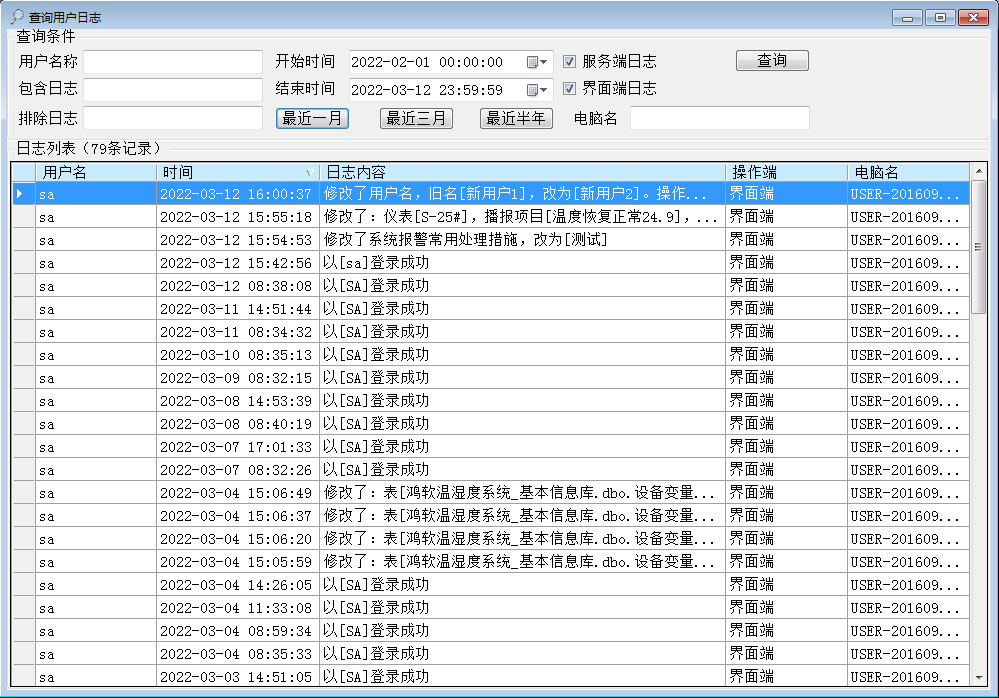Select log entry timed 2022-03-12 15:55:18

click(x=491, y=217)
